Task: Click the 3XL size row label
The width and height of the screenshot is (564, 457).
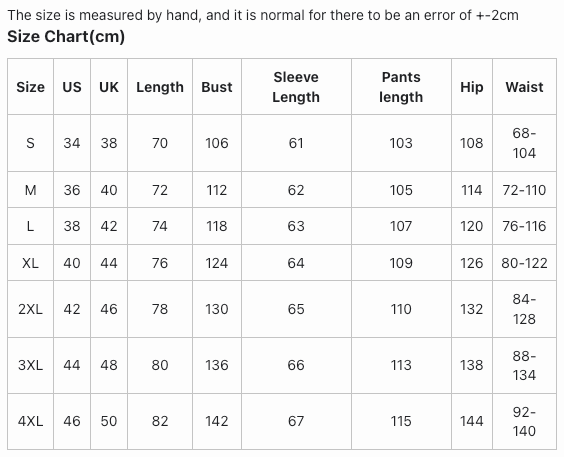Action: click(x=31, y=365)
